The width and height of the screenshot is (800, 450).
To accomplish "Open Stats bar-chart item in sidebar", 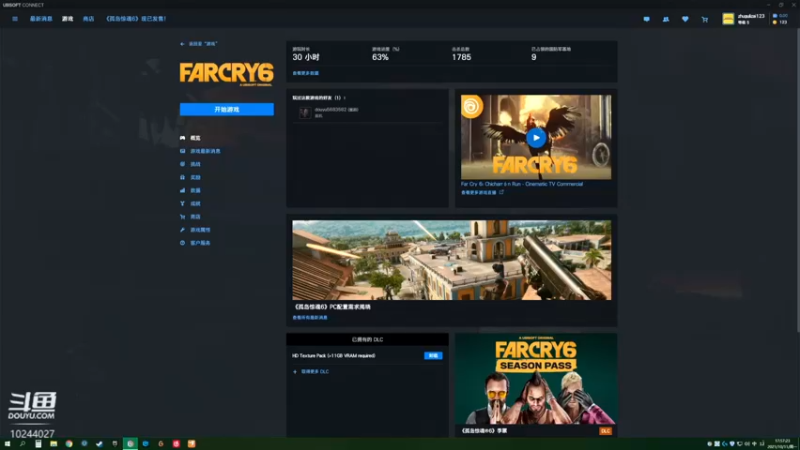I will 190,190.
